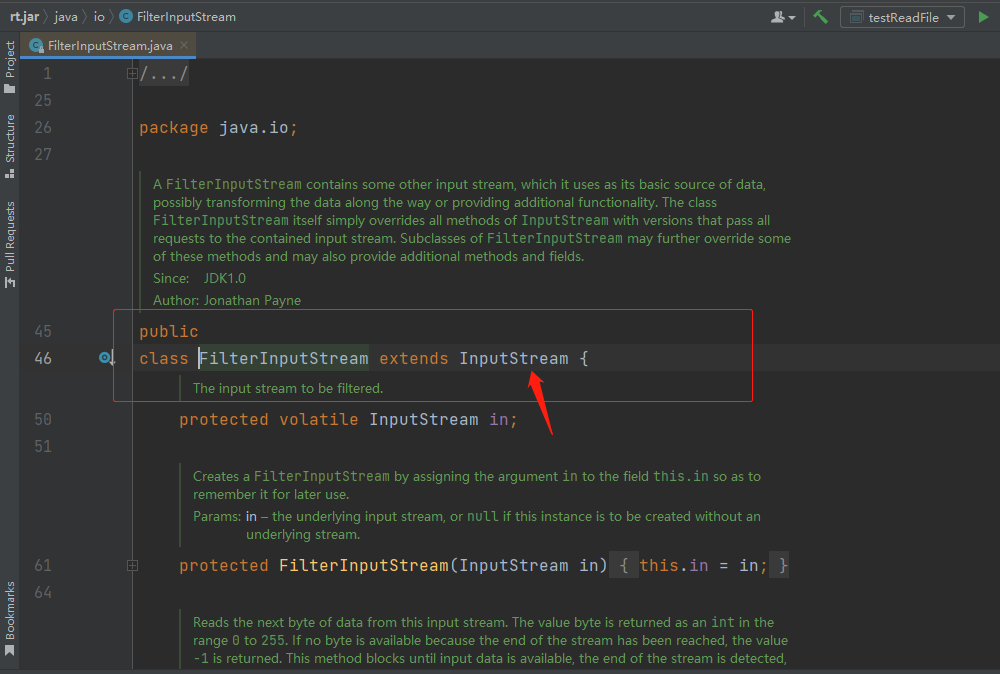Screen dimensions: 1000x674
Task: Click the subclasses gutter icon at line 46
Action: click(x=106, y=358)
